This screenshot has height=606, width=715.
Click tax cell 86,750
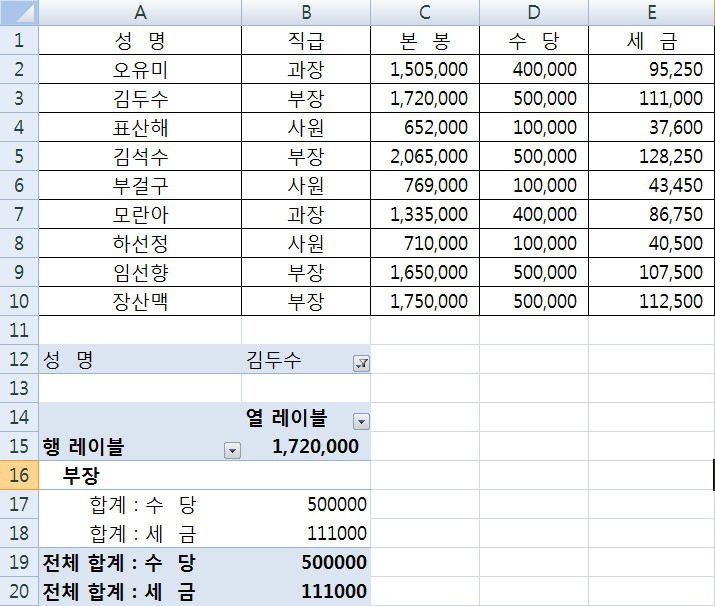[x=652, y=214]
